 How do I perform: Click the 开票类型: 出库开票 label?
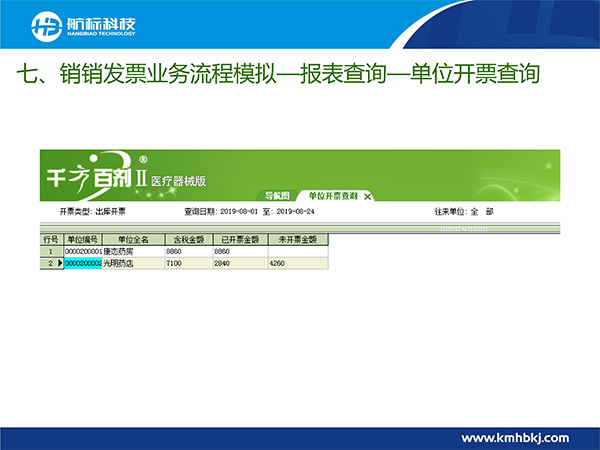click(92, 211)
